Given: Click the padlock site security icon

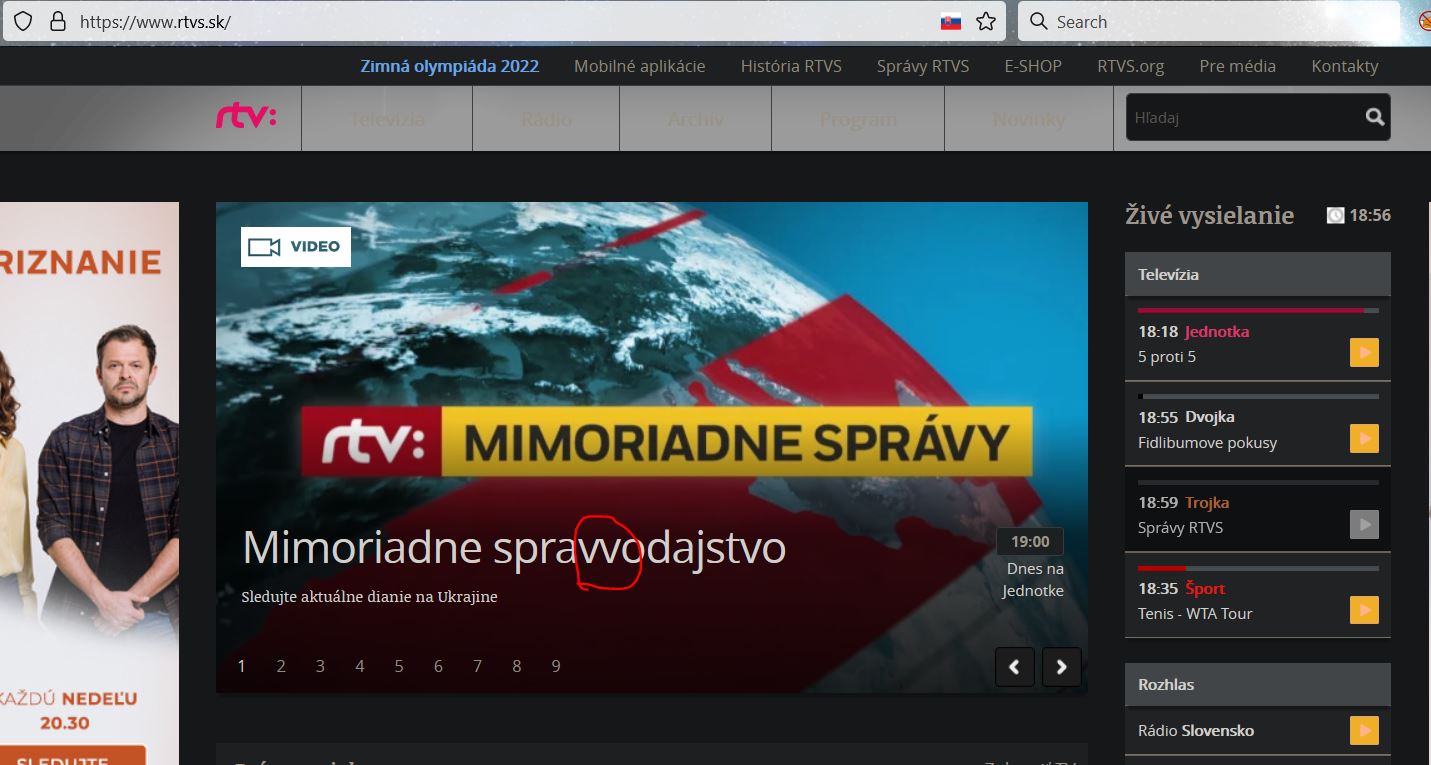Looking at the screenshot, I should pyautogui.click(x=58, y=21).
